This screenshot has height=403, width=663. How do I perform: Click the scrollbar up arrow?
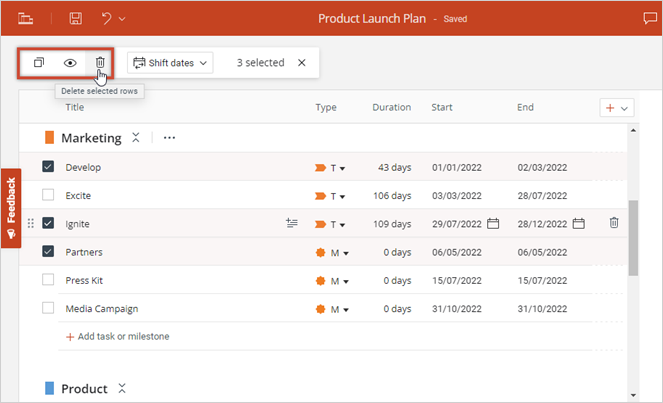(633, 130)
